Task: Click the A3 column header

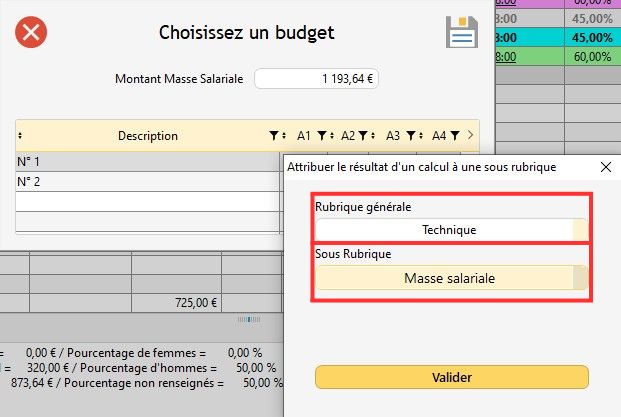Action: coord(392,135)
